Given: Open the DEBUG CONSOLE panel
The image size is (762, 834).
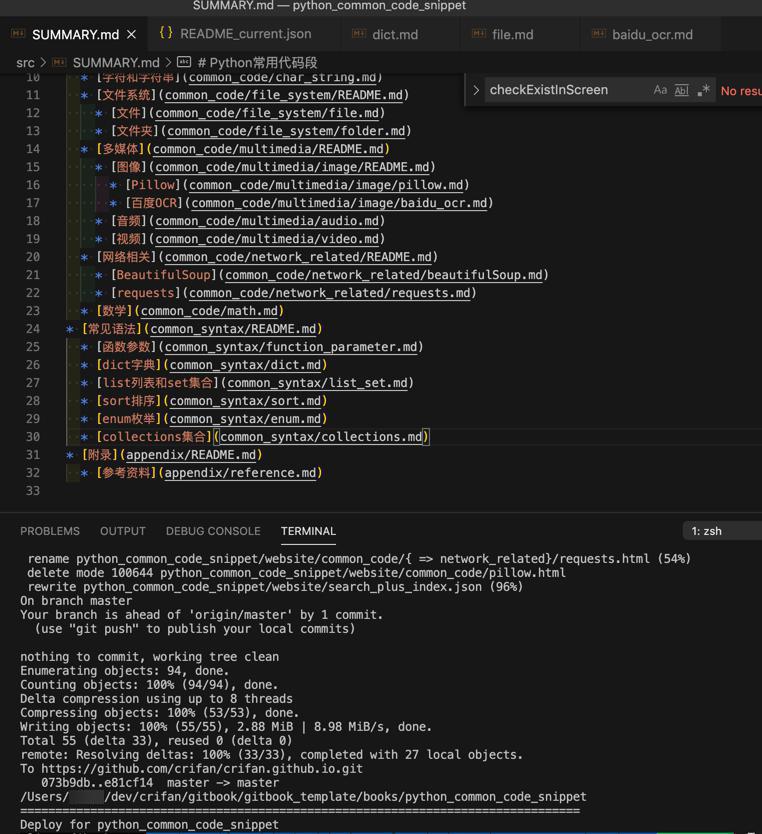Looking at the screenshot, I should coord(213,531).
